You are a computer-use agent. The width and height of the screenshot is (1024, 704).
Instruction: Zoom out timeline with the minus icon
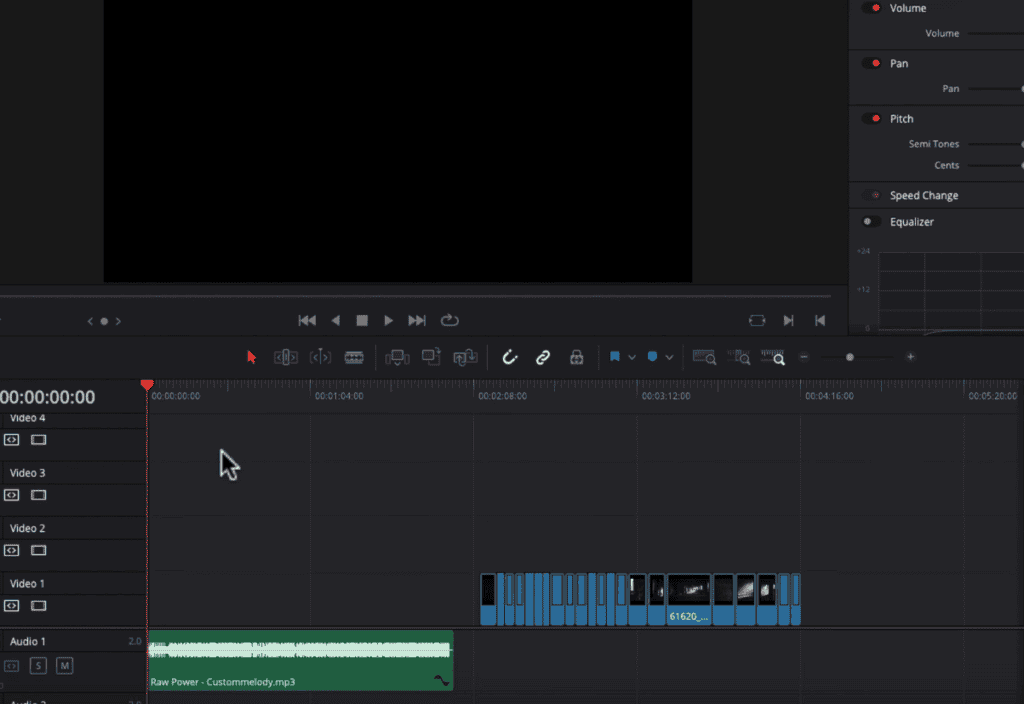(x=804, y=357)
